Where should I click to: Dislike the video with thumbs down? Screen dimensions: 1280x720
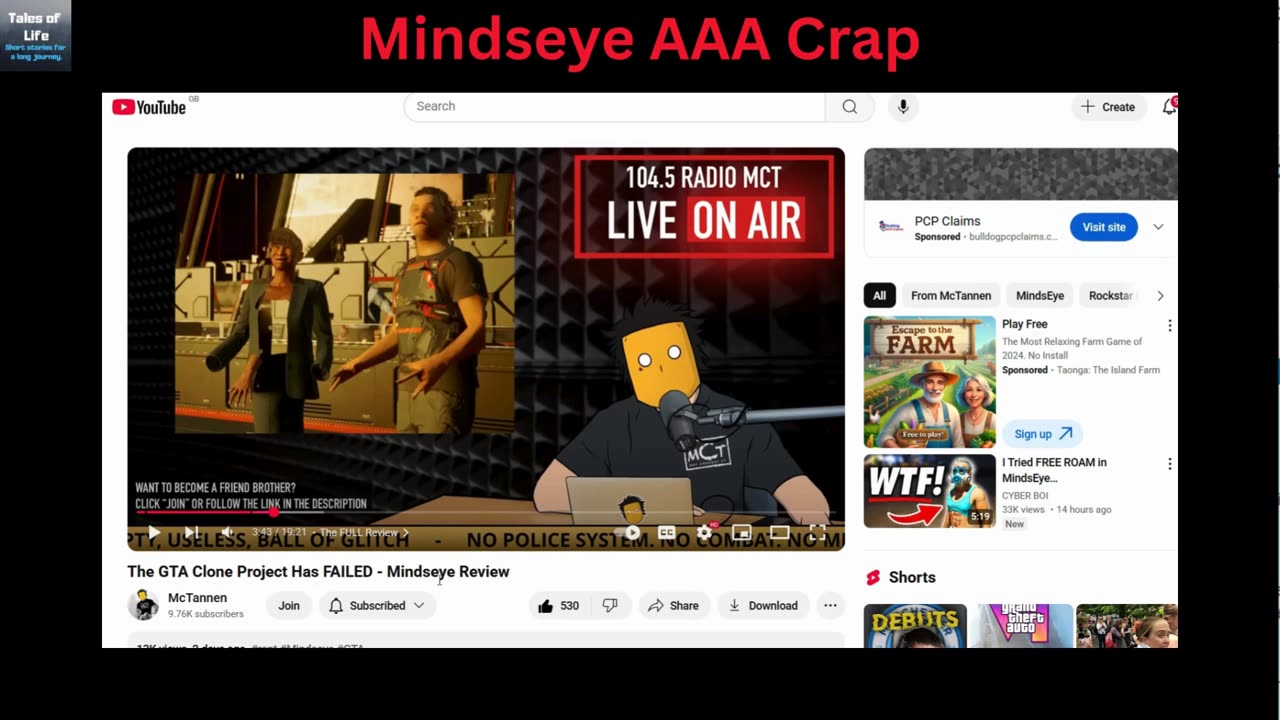[x=610, y=606]
